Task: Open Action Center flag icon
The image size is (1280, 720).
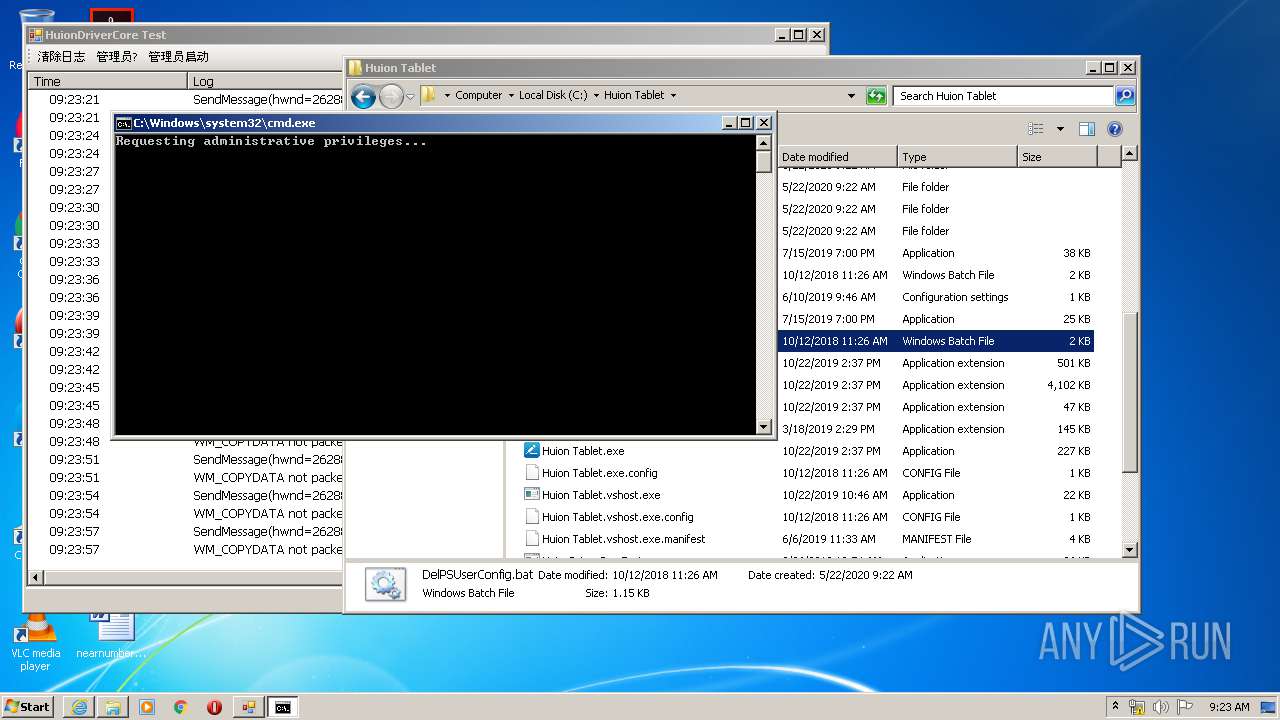Action: point(1185,707)
